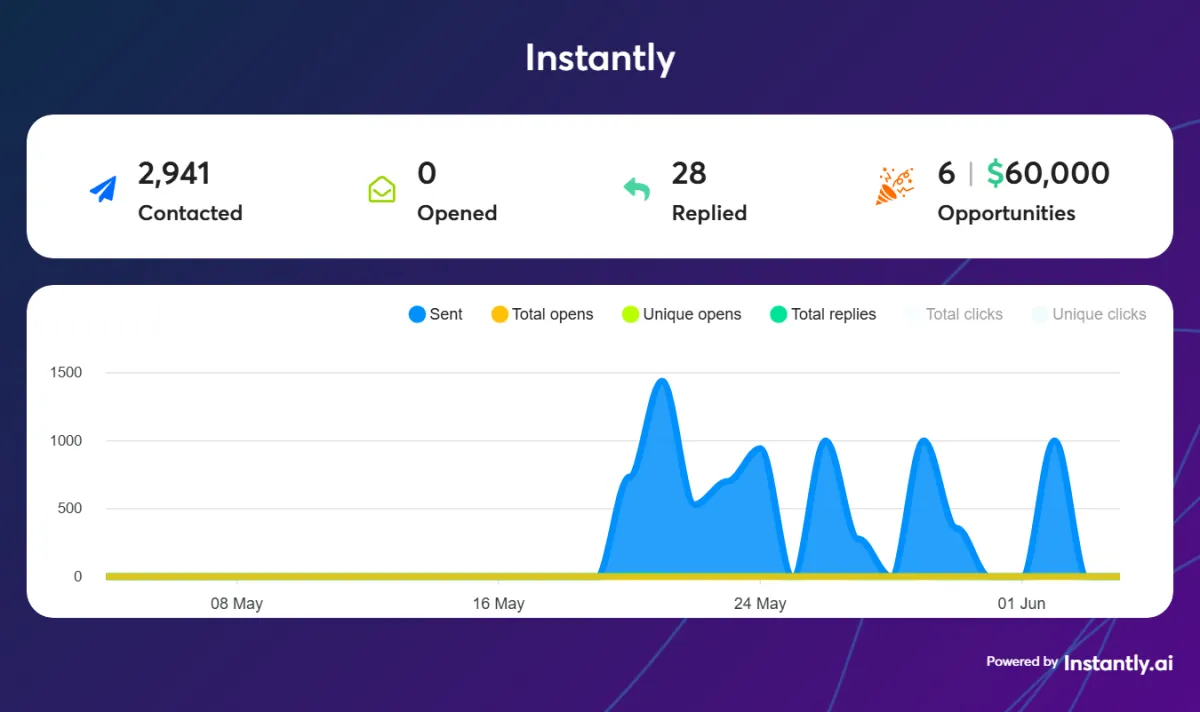Click the green reply arrow icon

637,188
